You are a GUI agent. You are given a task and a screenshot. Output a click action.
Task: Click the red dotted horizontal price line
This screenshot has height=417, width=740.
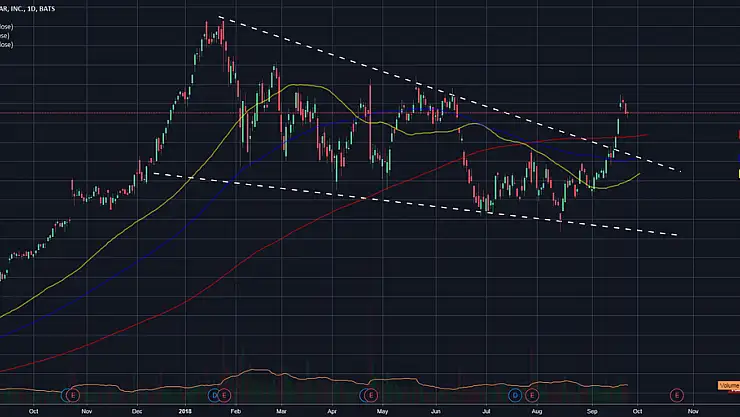coord(100,114)
